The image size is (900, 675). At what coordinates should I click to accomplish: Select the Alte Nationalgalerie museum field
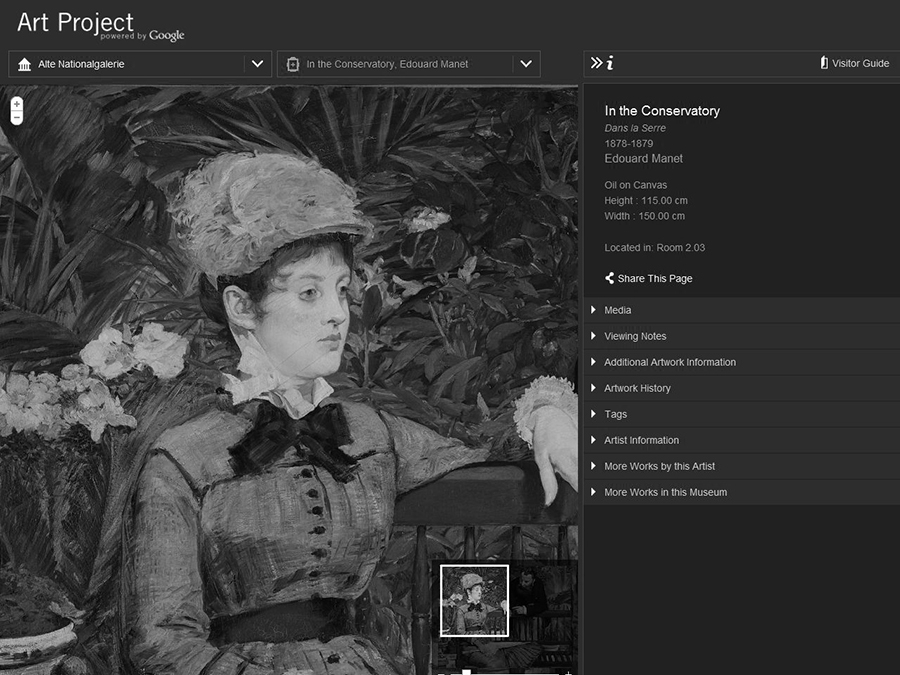click(139, 64)
